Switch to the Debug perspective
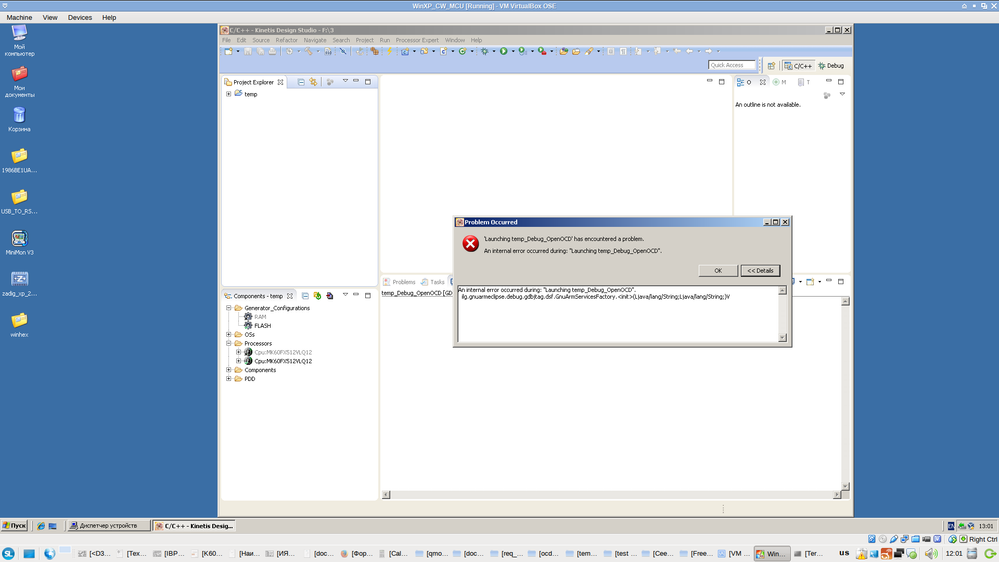Image resolution: width=999 pixels, height=562 pixels. pyautogui.click(x=831, y=66)
